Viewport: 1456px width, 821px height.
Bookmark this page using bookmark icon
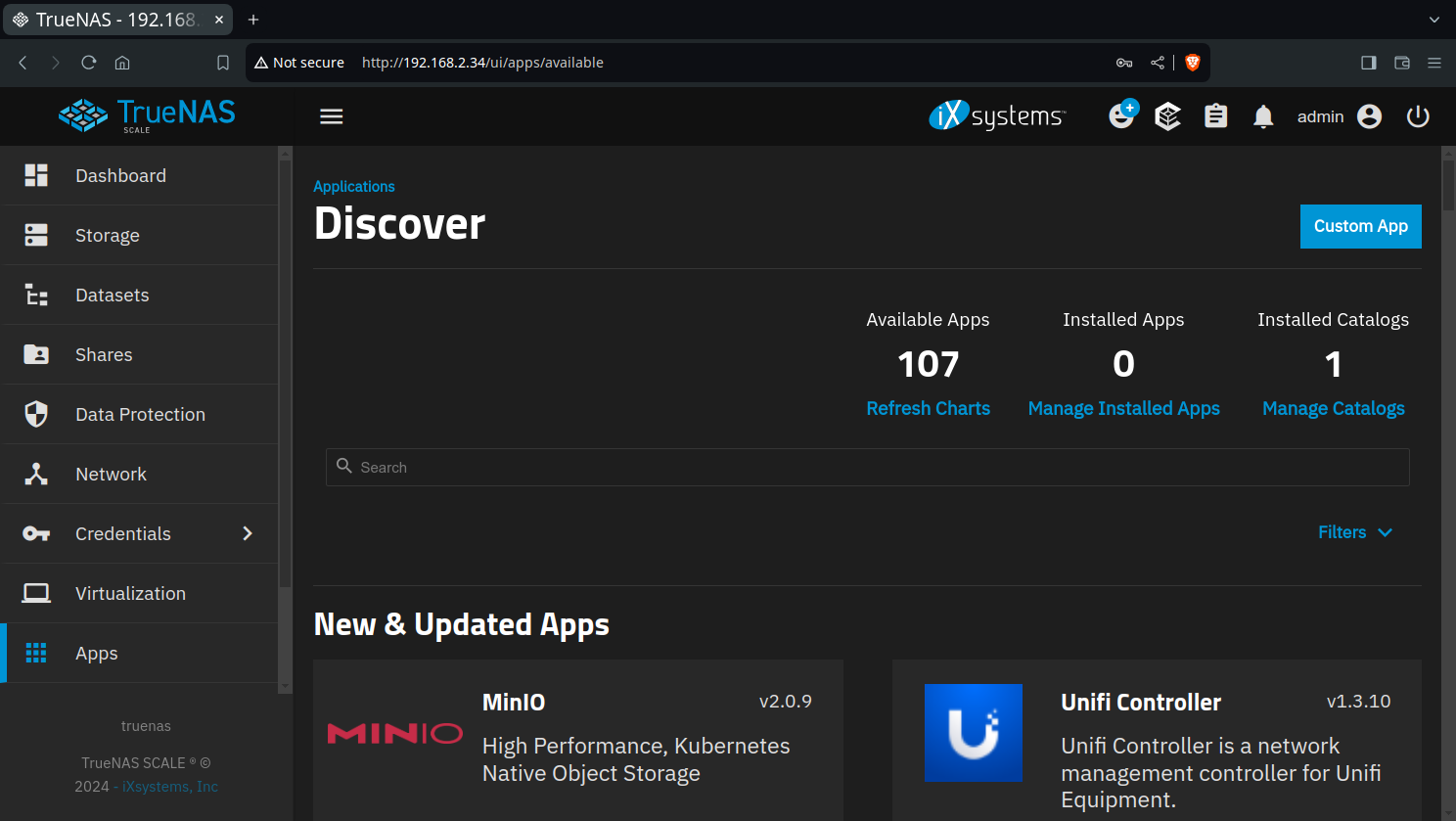tap(223, 63)
